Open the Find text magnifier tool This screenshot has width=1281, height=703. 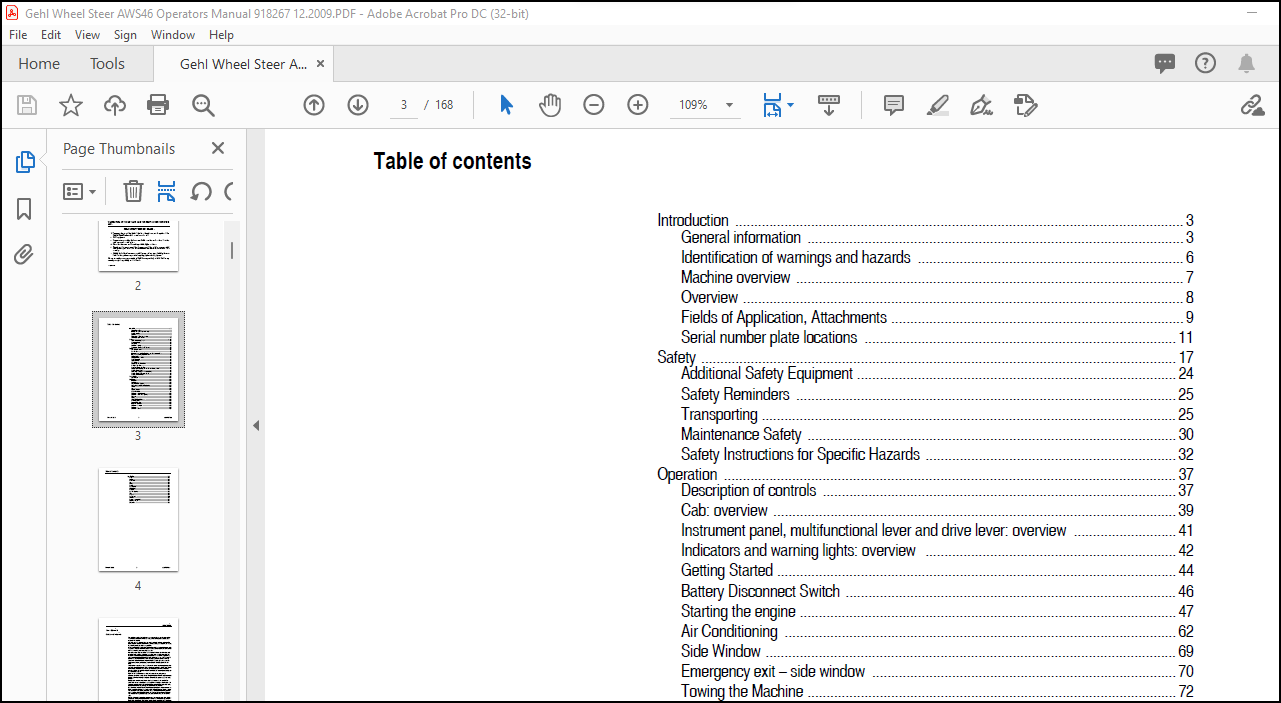(204, 105)
